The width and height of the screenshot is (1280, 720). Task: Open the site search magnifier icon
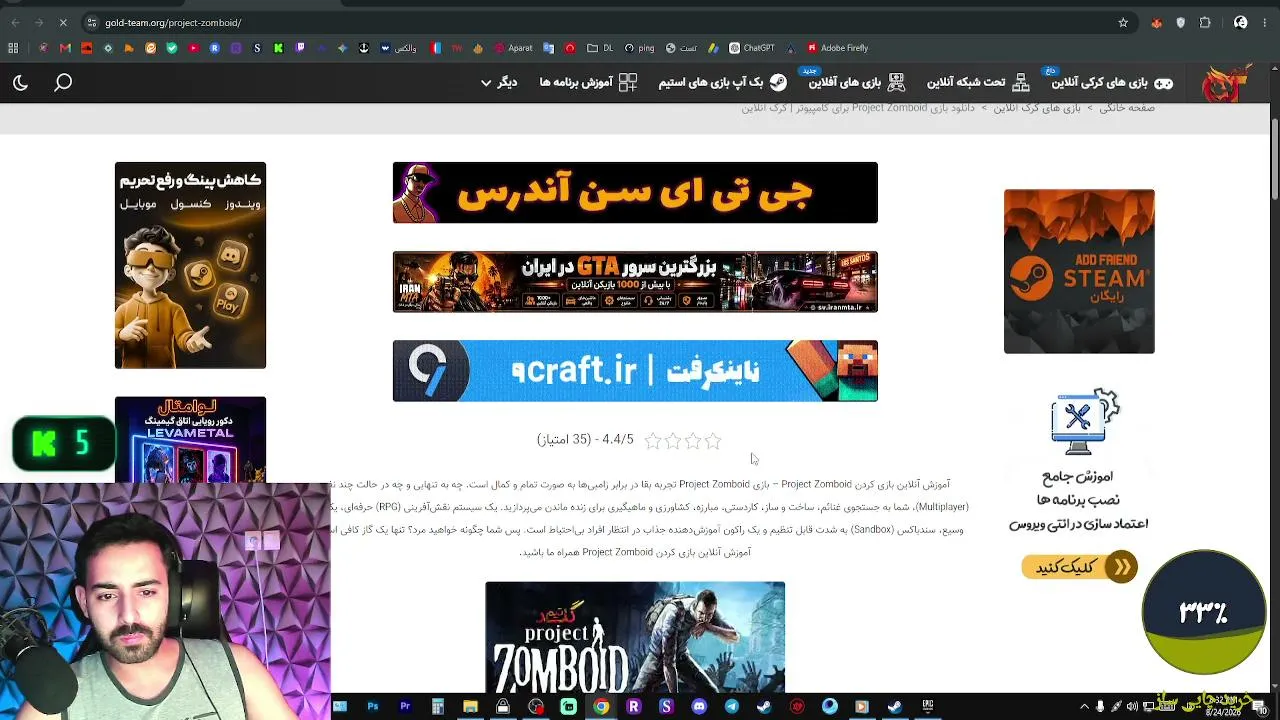[63, 83]
